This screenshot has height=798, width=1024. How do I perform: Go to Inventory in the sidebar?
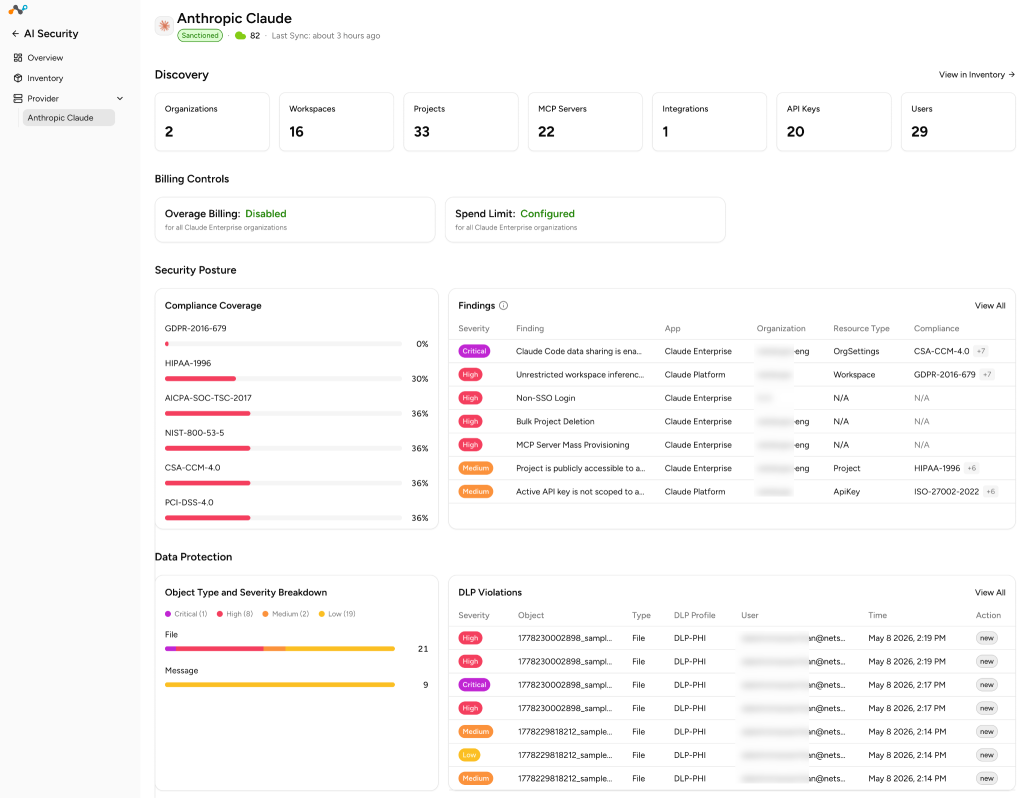point(45,78)
